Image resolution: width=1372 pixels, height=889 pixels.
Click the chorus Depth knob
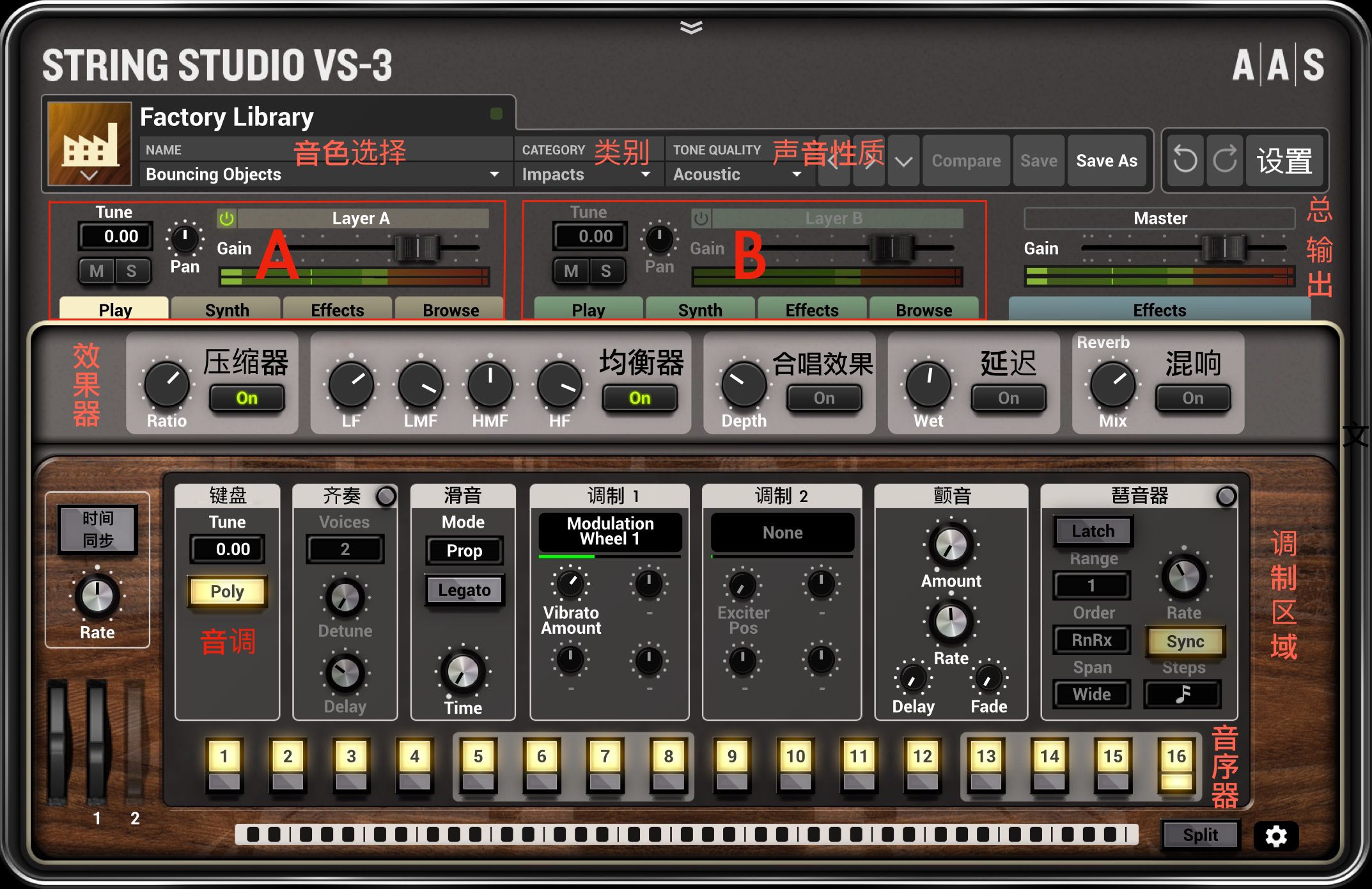(744, 384)
